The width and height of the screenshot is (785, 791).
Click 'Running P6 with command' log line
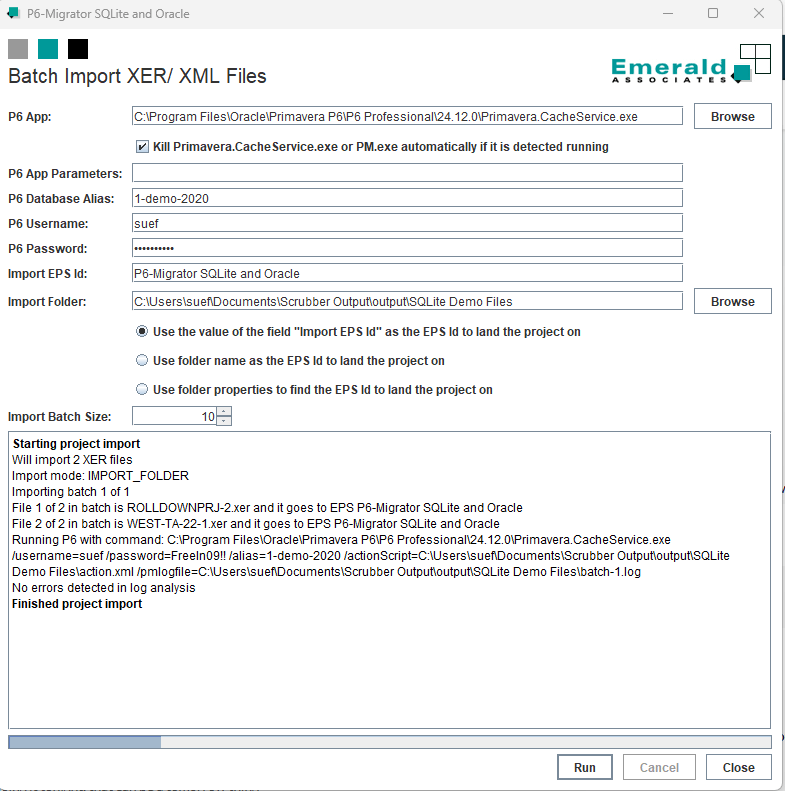click(x=371, y=555)
